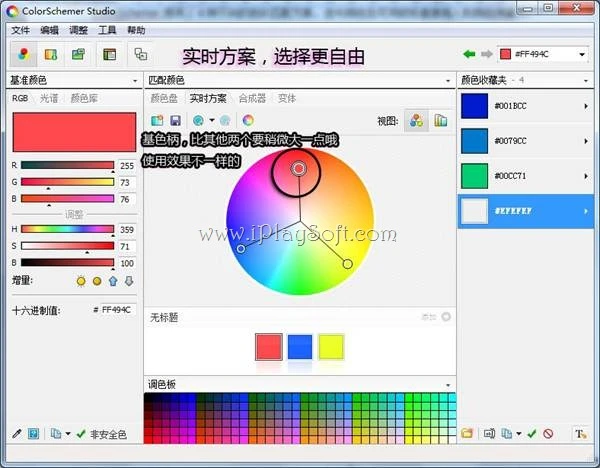Click the blue scheme result swatch
Image resolution: width=600 pixels, height=468 pixels.
coord(300,347)
